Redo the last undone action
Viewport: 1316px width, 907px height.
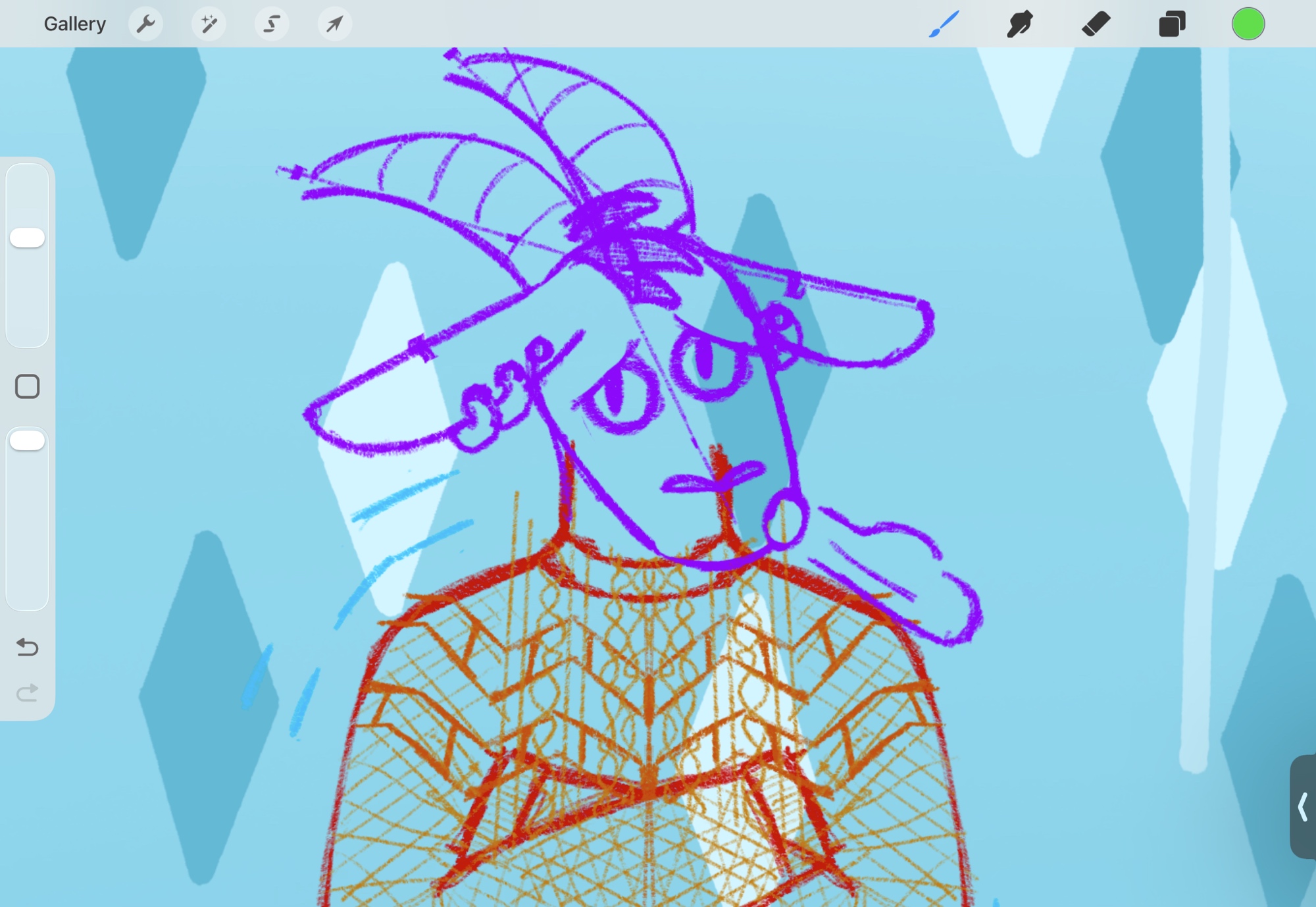[27, 693]
